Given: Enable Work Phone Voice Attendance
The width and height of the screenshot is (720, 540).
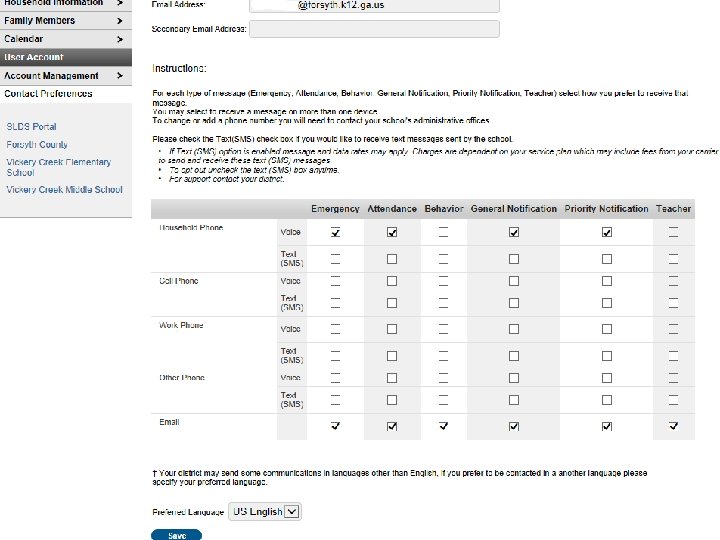Looking at the screenshot, I should tap(392, 329).
